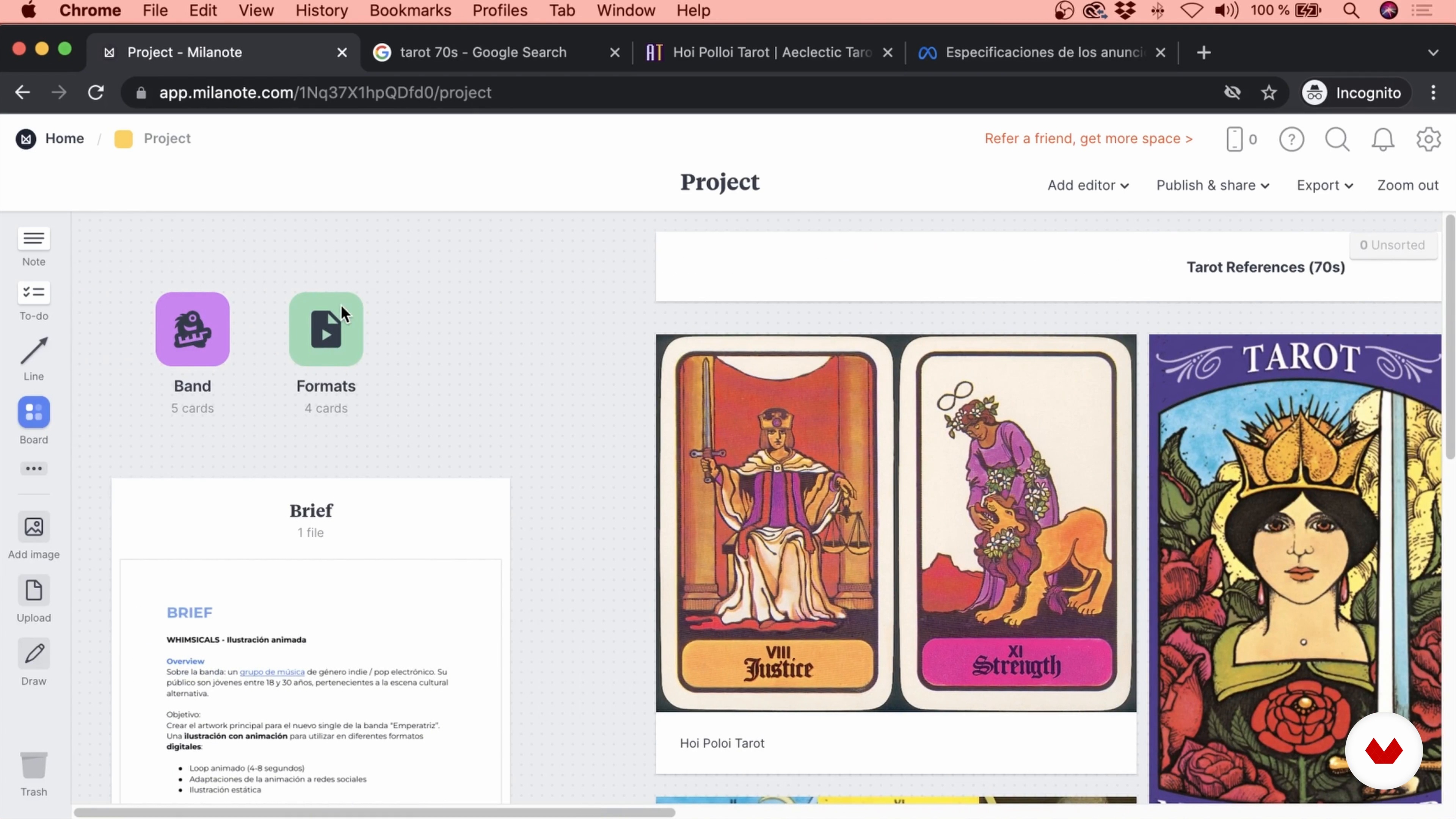The width and height of the screenshot is (1456, 819).
Task: Click the Formats board label
Action: coord(326,386)
